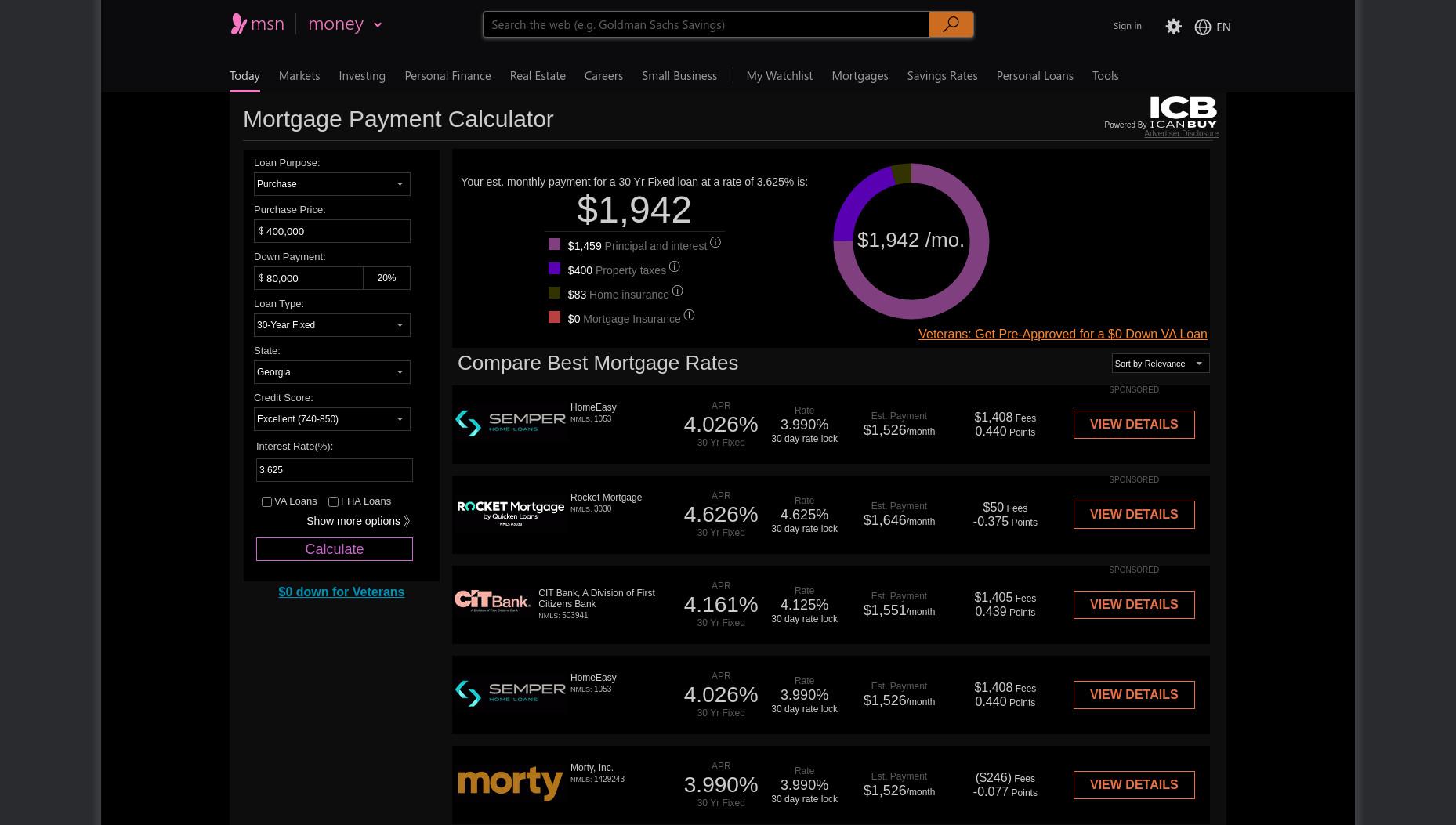Viewport: 1456px width, 825px height.
Task: Click info icon beside Principal and interest
Action: pos(715,243)
